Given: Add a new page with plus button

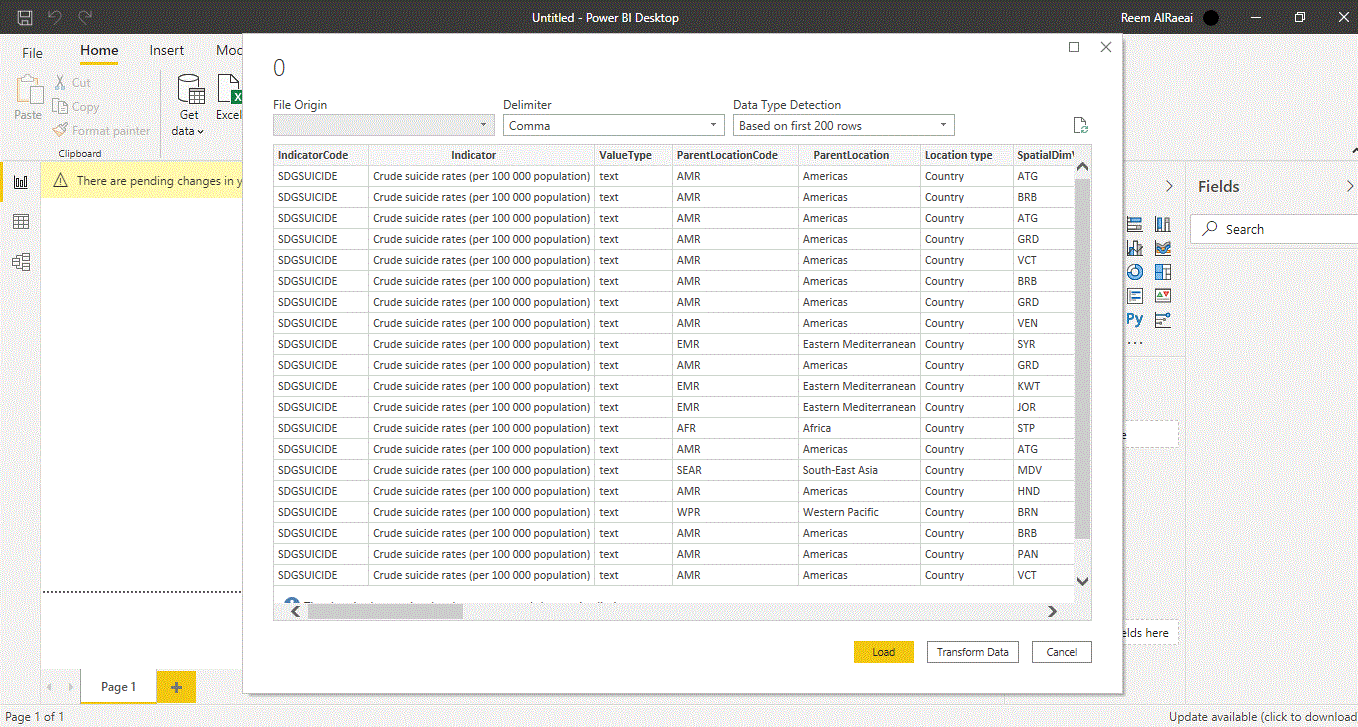Looking at the screenshot, I should (x=177, y=687).
